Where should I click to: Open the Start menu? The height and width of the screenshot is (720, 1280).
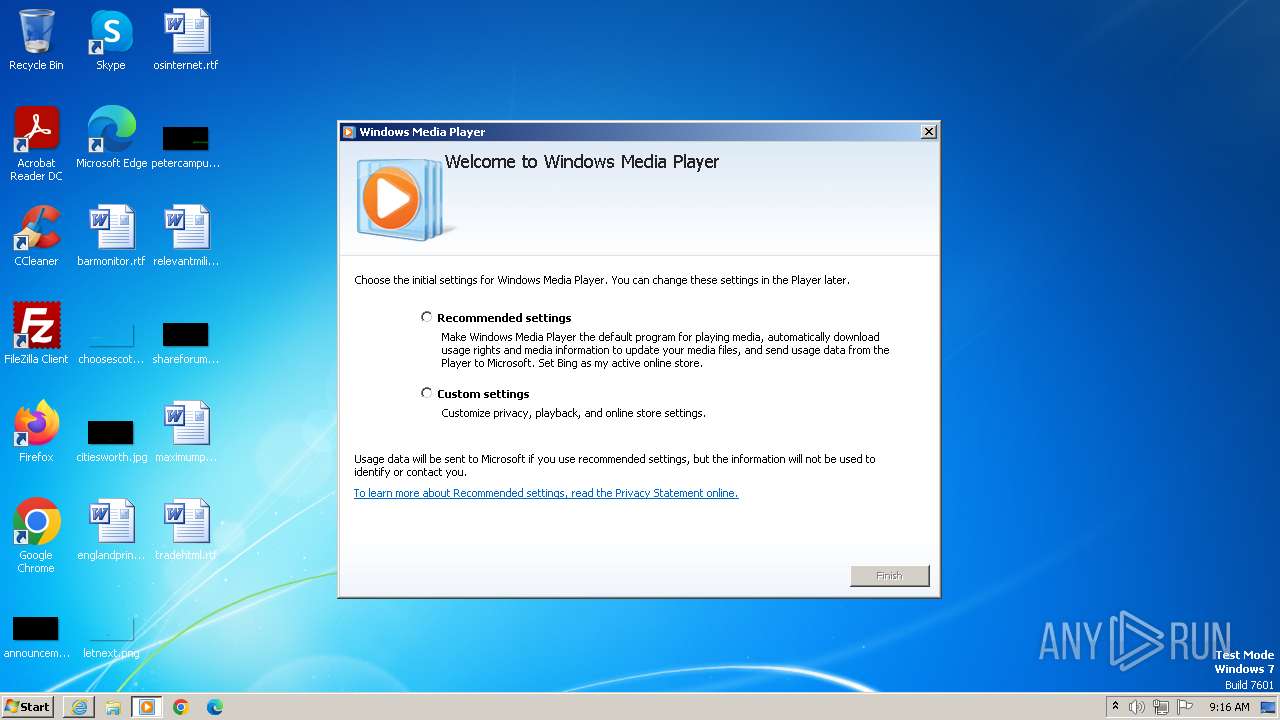[28, 707]
